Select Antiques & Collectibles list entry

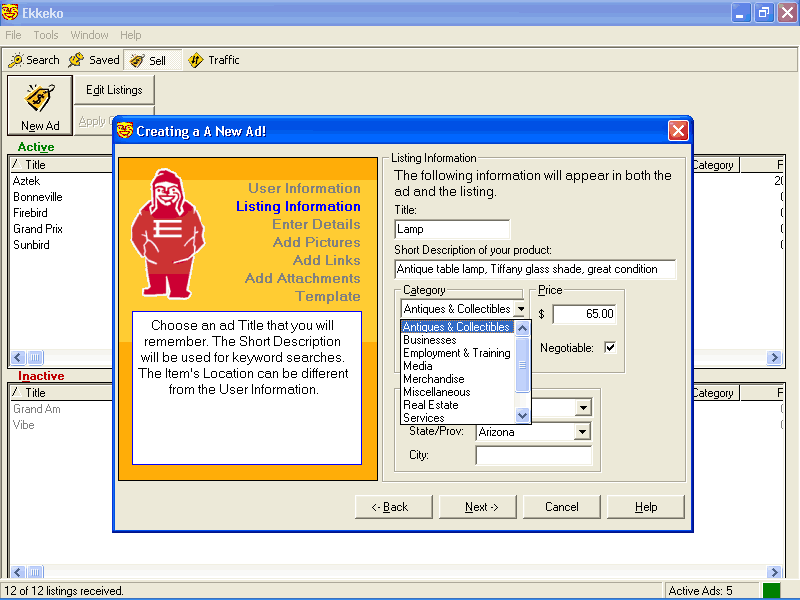pos(457,327)
